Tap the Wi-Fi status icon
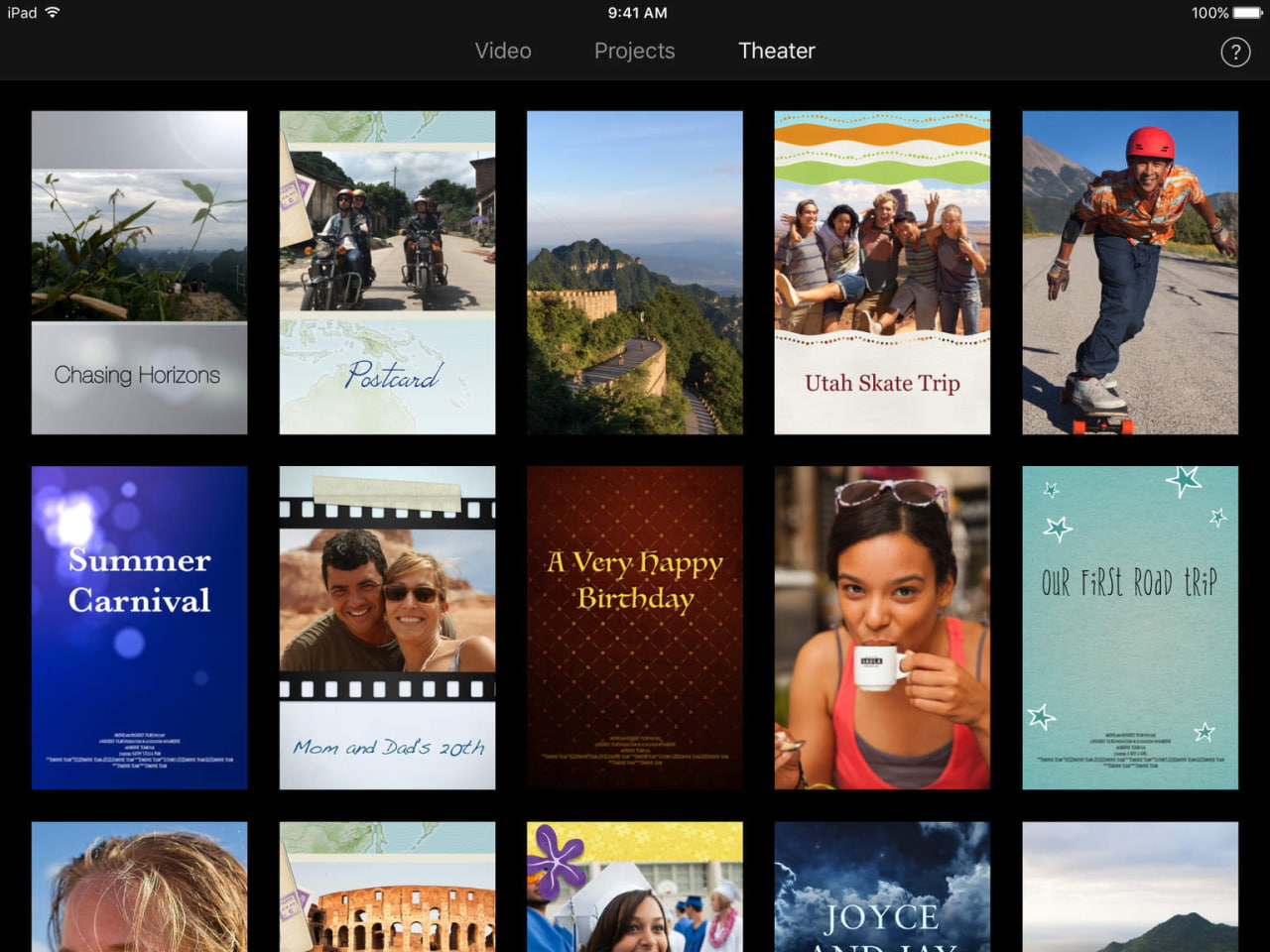 [x=53, y=12]
